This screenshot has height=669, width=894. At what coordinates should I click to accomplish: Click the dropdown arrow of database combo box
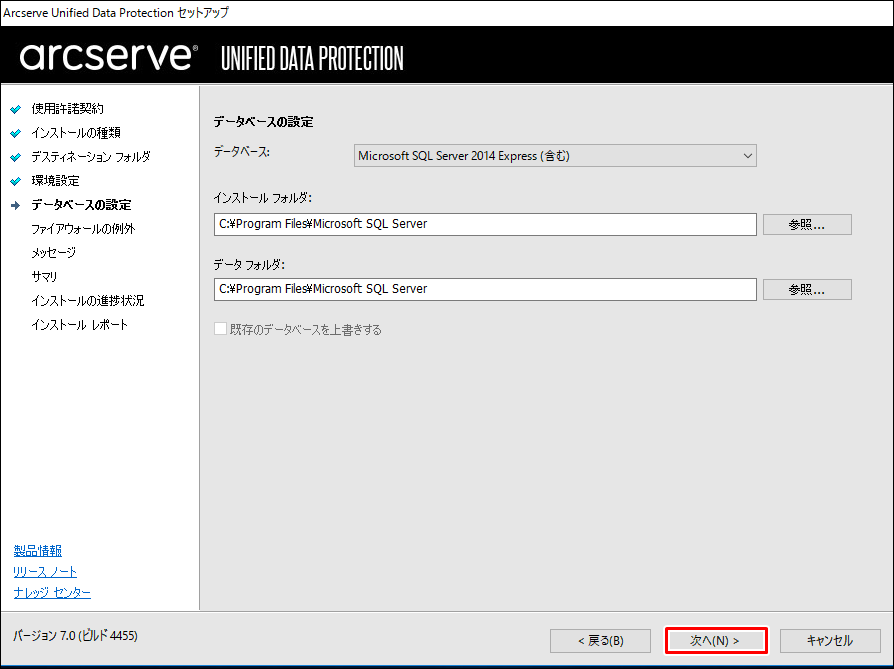pos(747,156)
